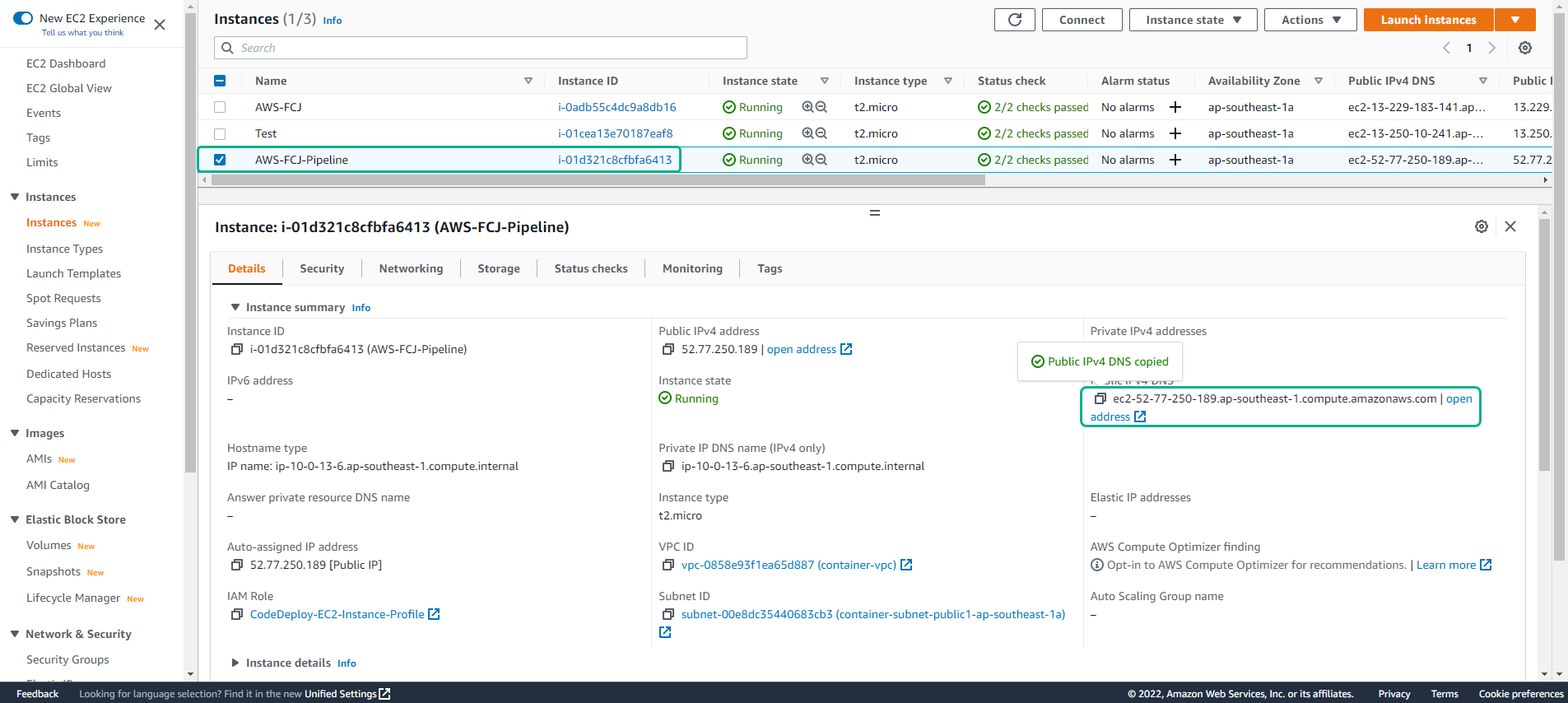The image size is (1568, 703).
Task: Select the Test instance checkbox
Action: click(220, 133)
